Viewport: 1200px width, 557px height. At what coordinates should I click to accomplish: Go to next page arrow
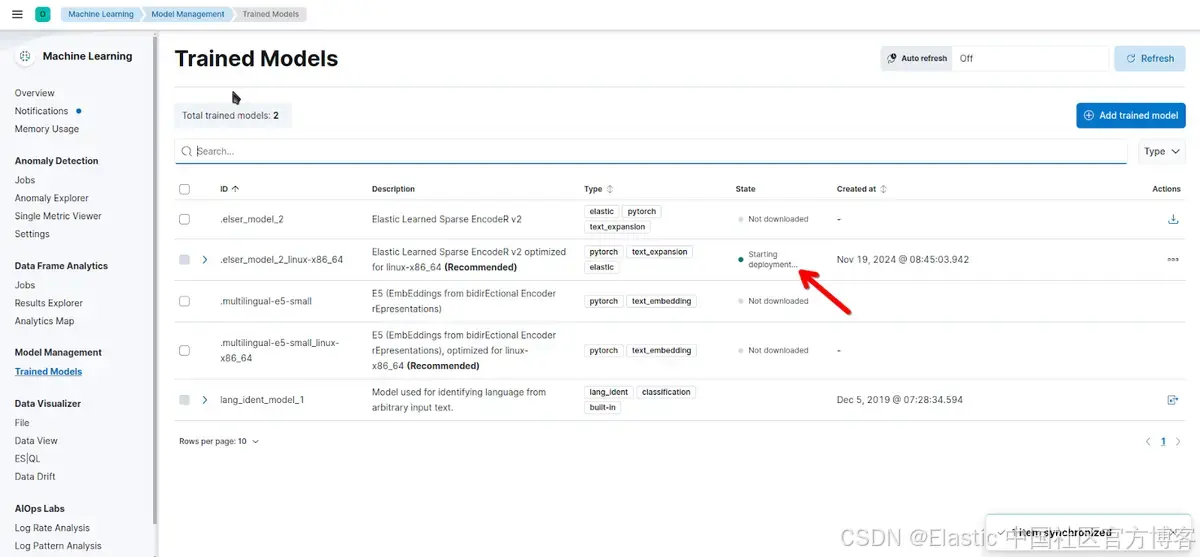click(x=1179, y=441)
